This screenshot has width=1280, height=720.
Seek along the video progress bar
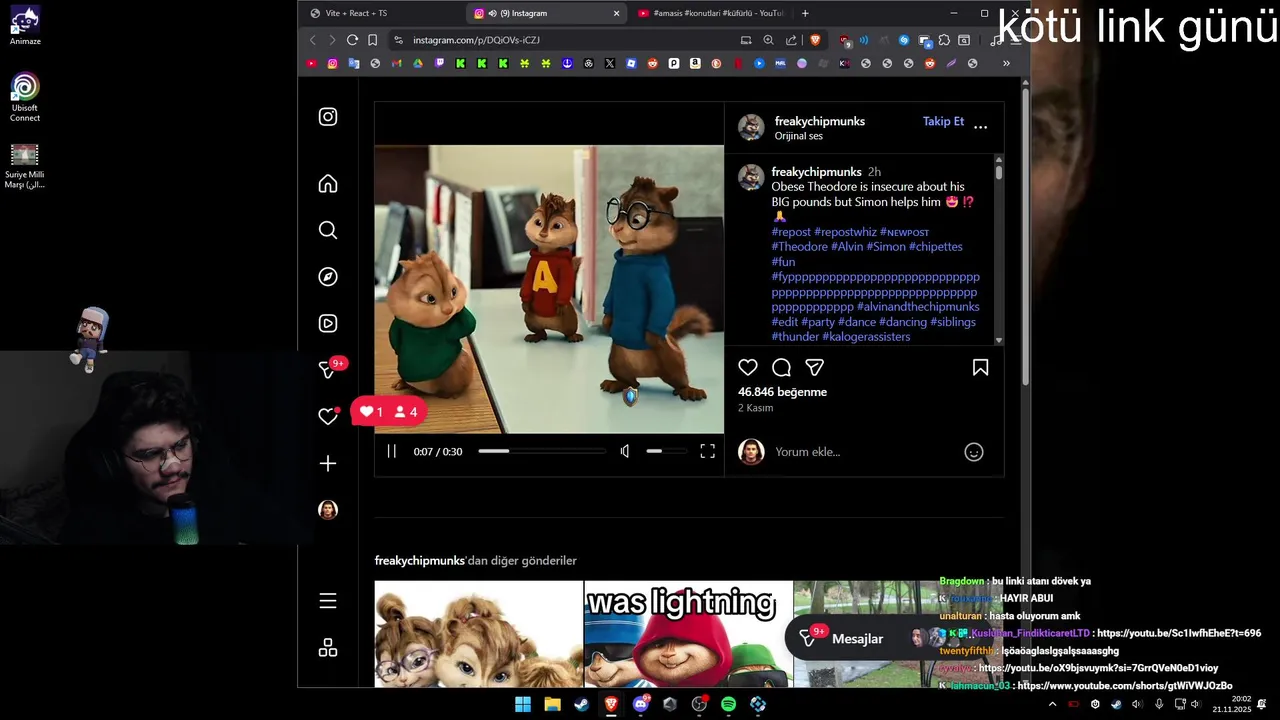tap(542, 451)
